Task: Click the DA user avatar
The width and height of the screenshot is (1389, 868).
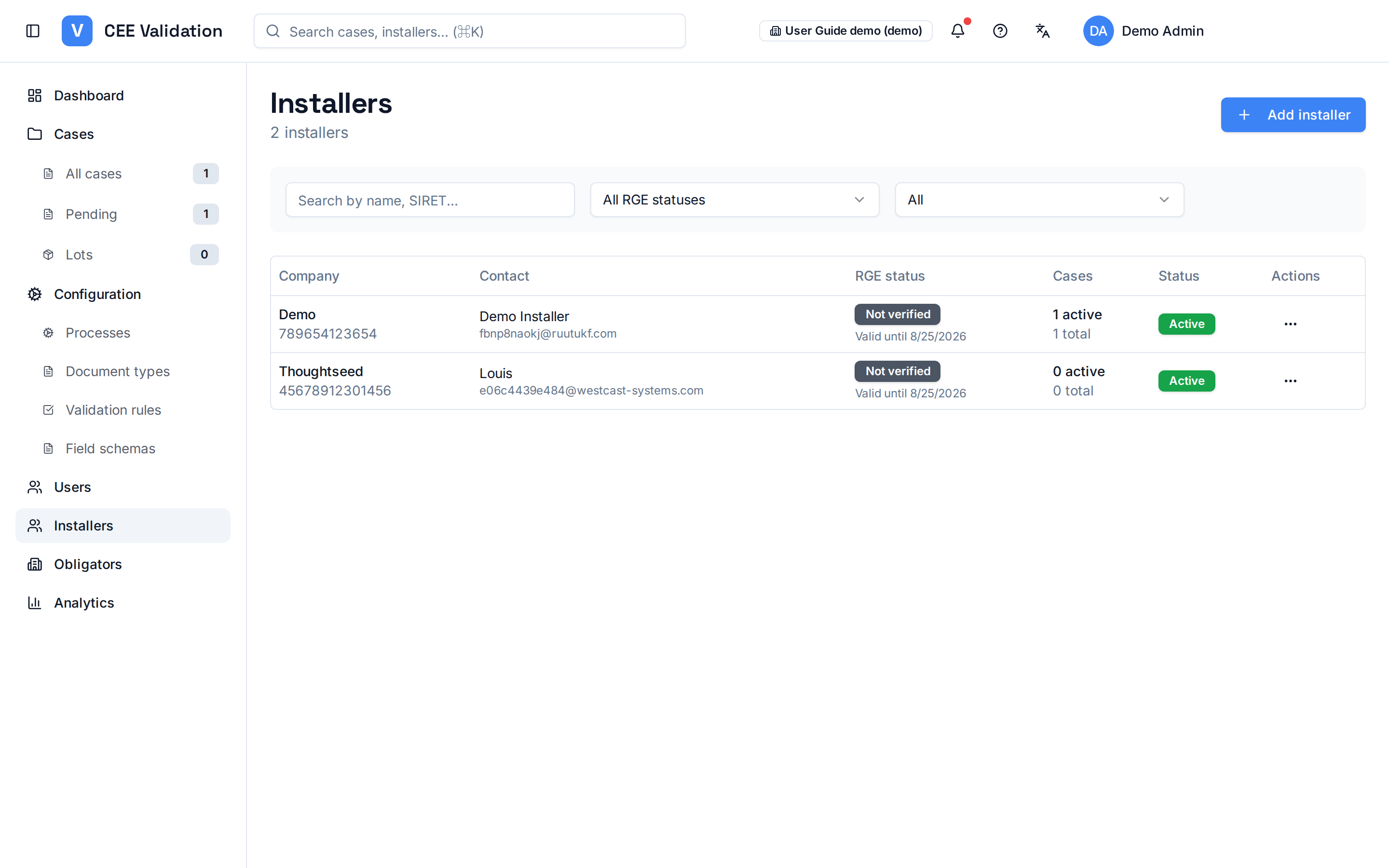Action: click(1098, 31)
